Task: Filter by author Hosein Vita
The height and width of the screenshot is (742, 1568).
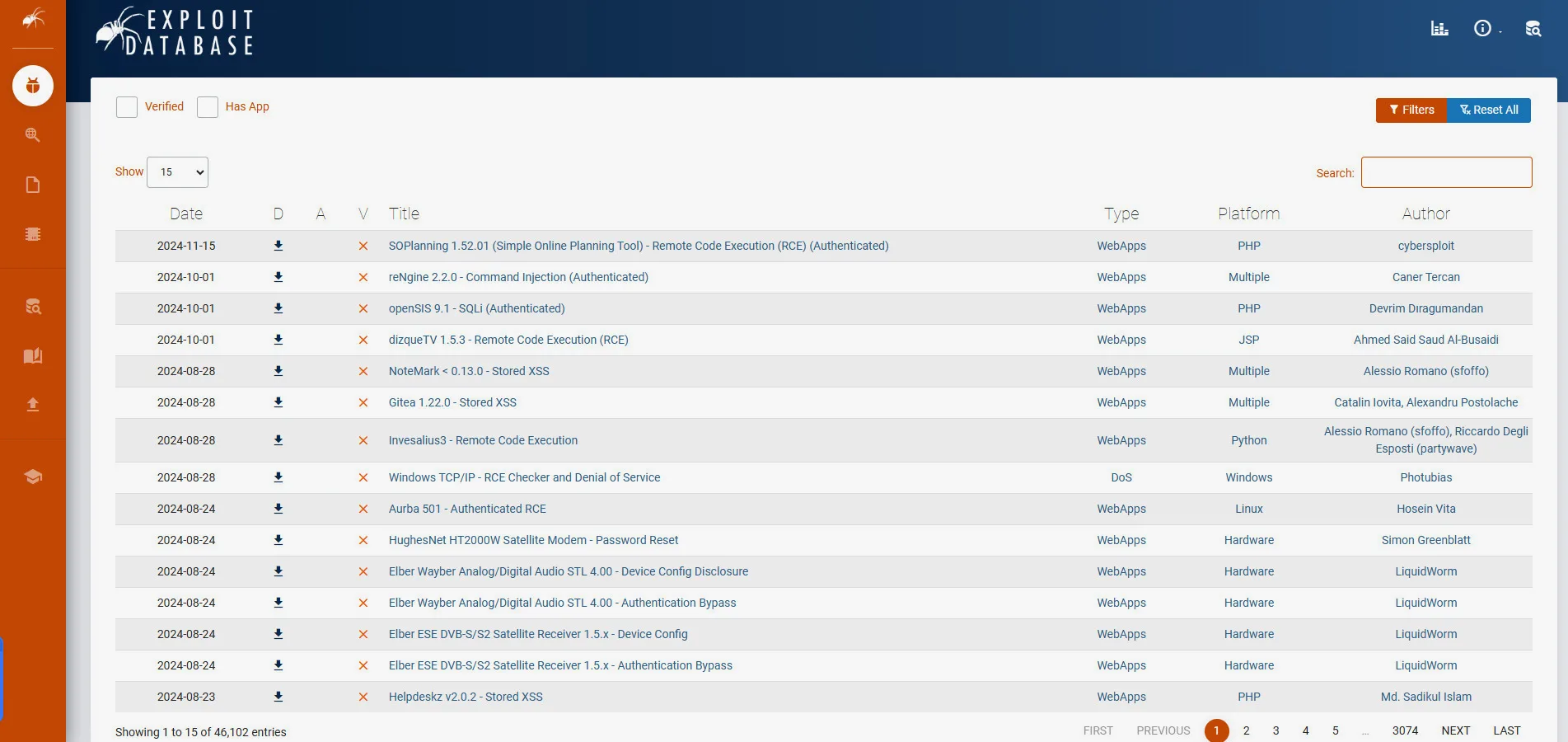Action: [x=1426, y=509]
